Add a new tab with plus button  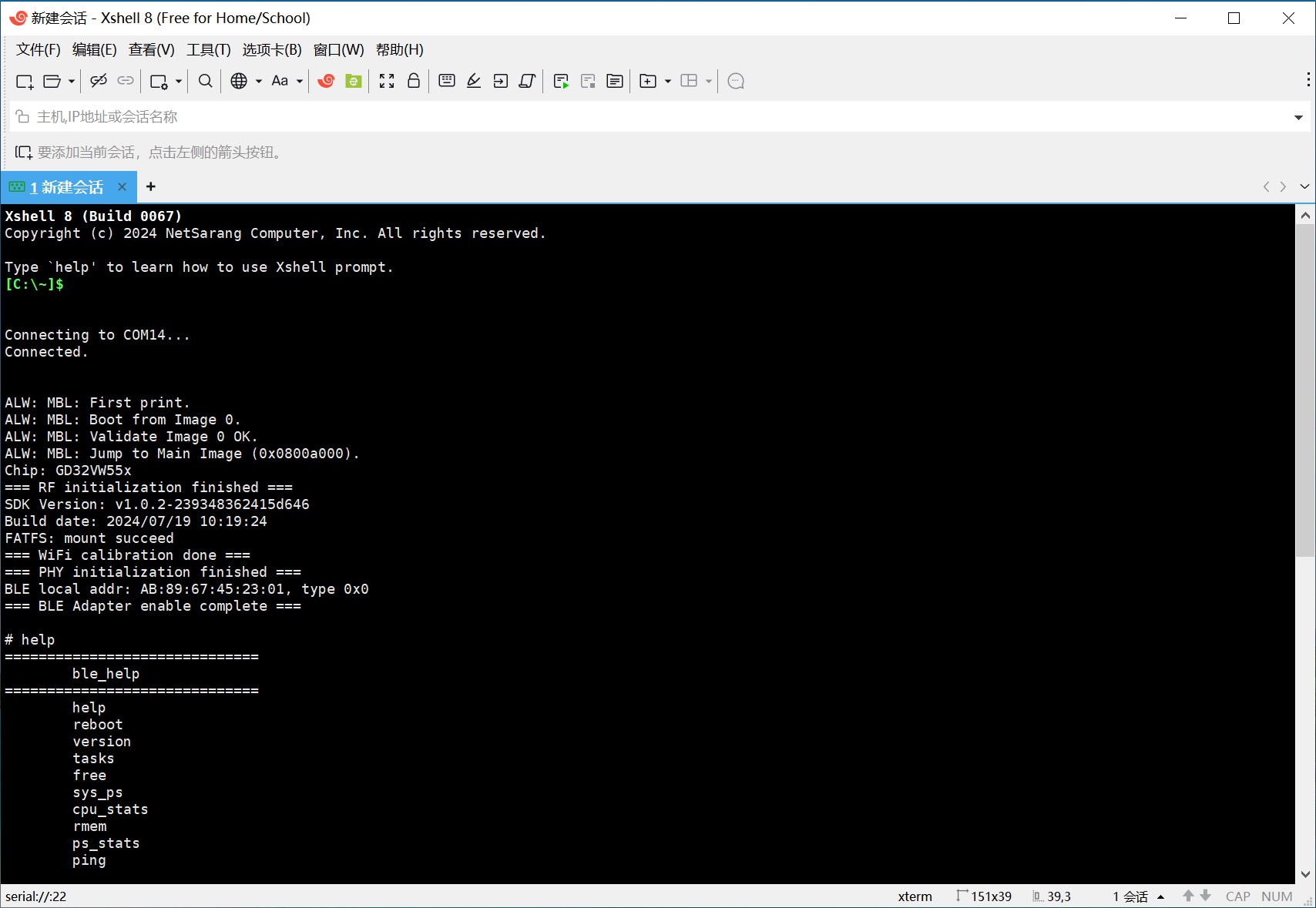click(x=151, y=186)
